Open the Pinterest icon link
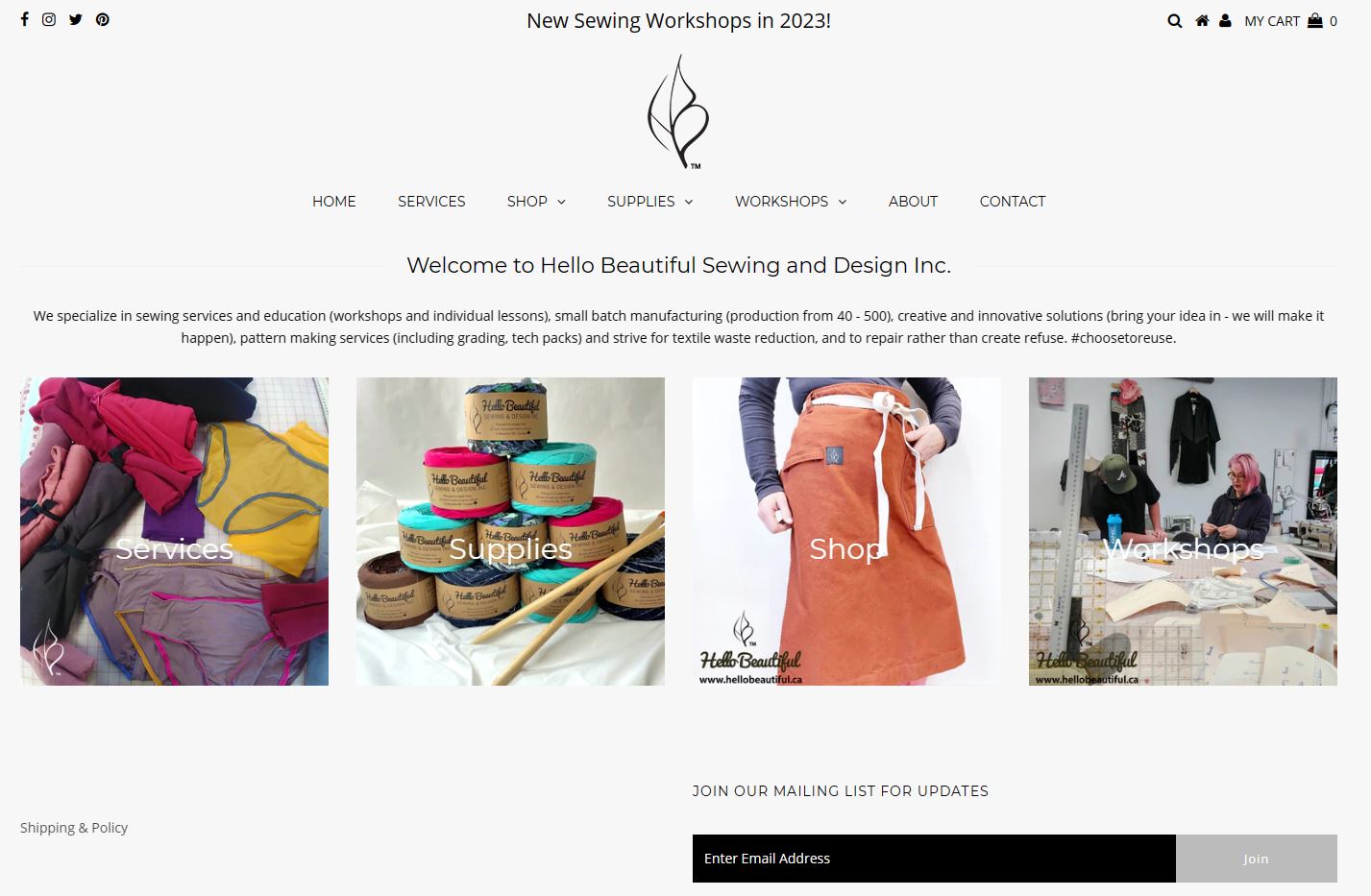The image size is (1371, 896). coord(103,19)
